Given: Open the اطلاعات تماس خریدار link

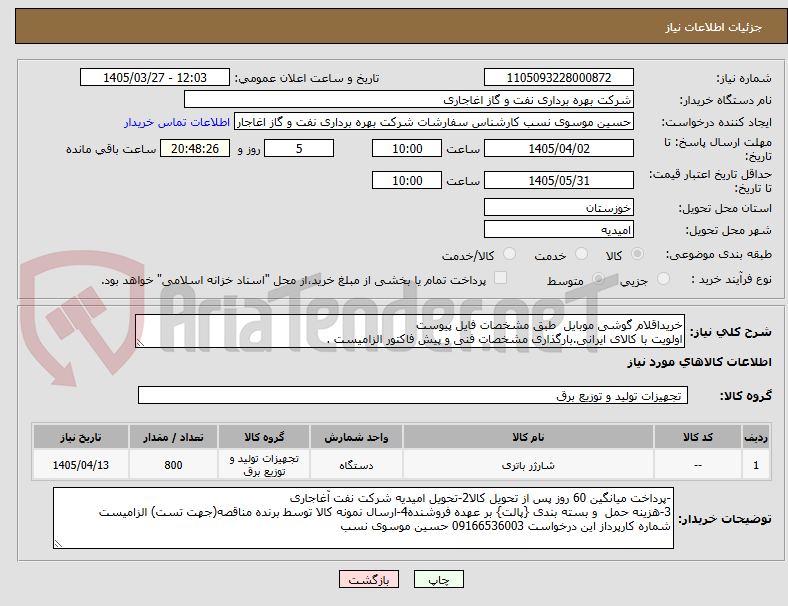Looking at the screenshot, I should click(177, 122).
